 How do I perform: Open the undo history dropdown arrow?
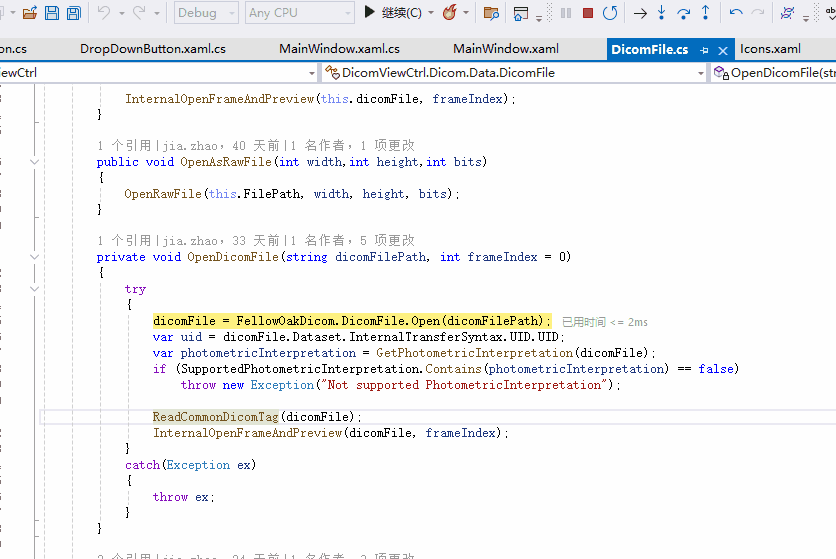[122, 13]
